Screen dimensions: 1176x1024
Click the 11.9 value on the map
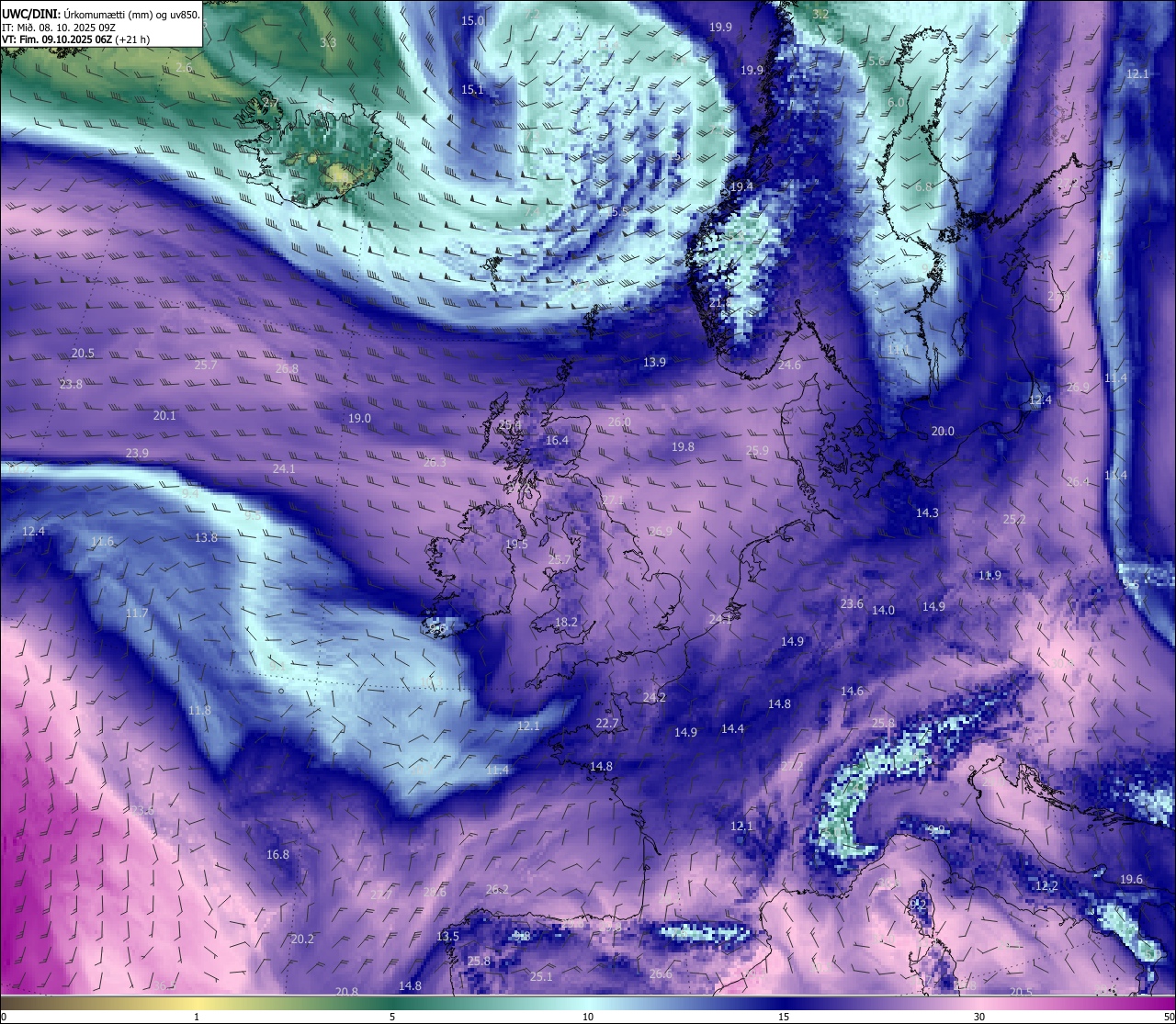pyautogui.click(x=989, y=575)
